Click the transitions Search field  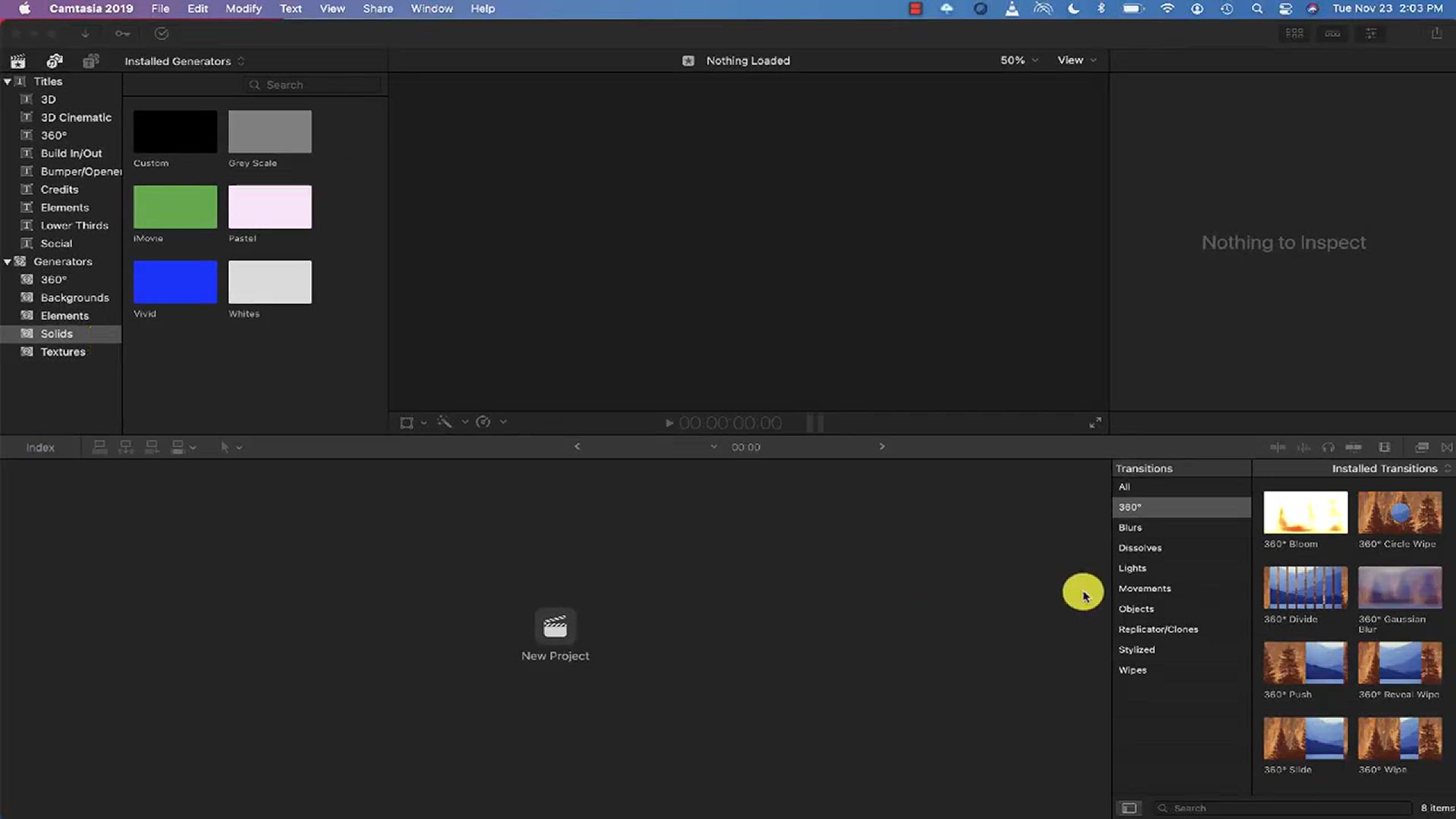coord(1283,808)
